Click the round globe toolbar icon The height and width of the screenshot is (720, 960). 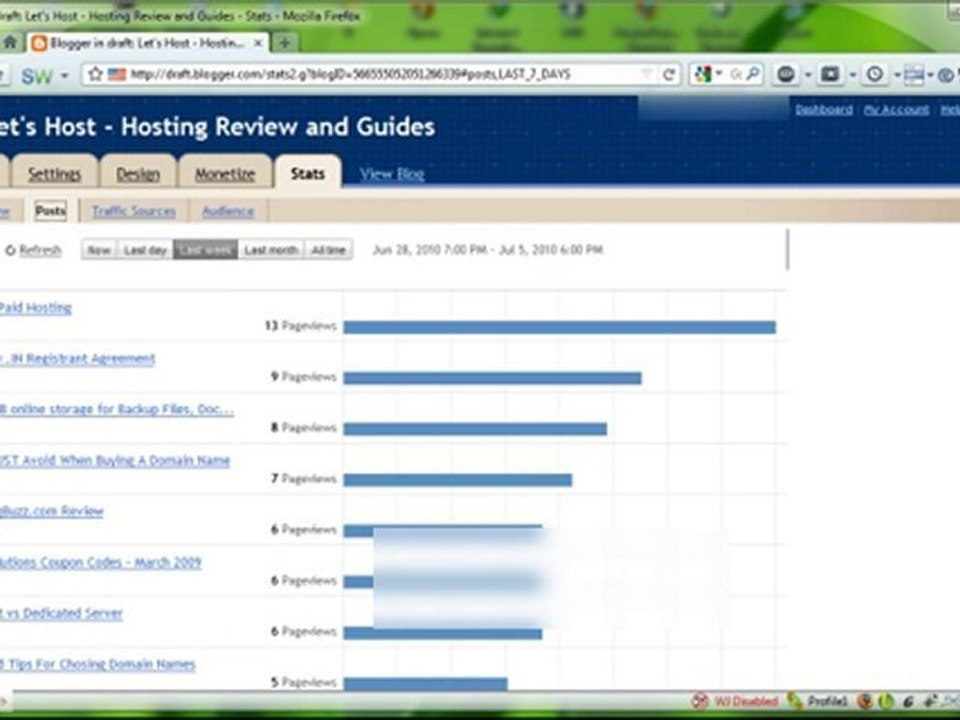pos(786,75)
